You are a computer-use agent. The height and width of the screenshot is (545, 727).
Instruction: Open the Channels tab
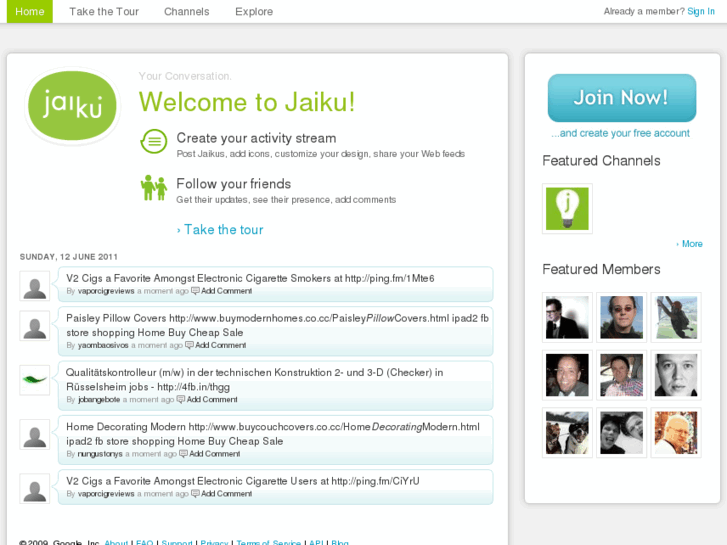pos(186,12)
